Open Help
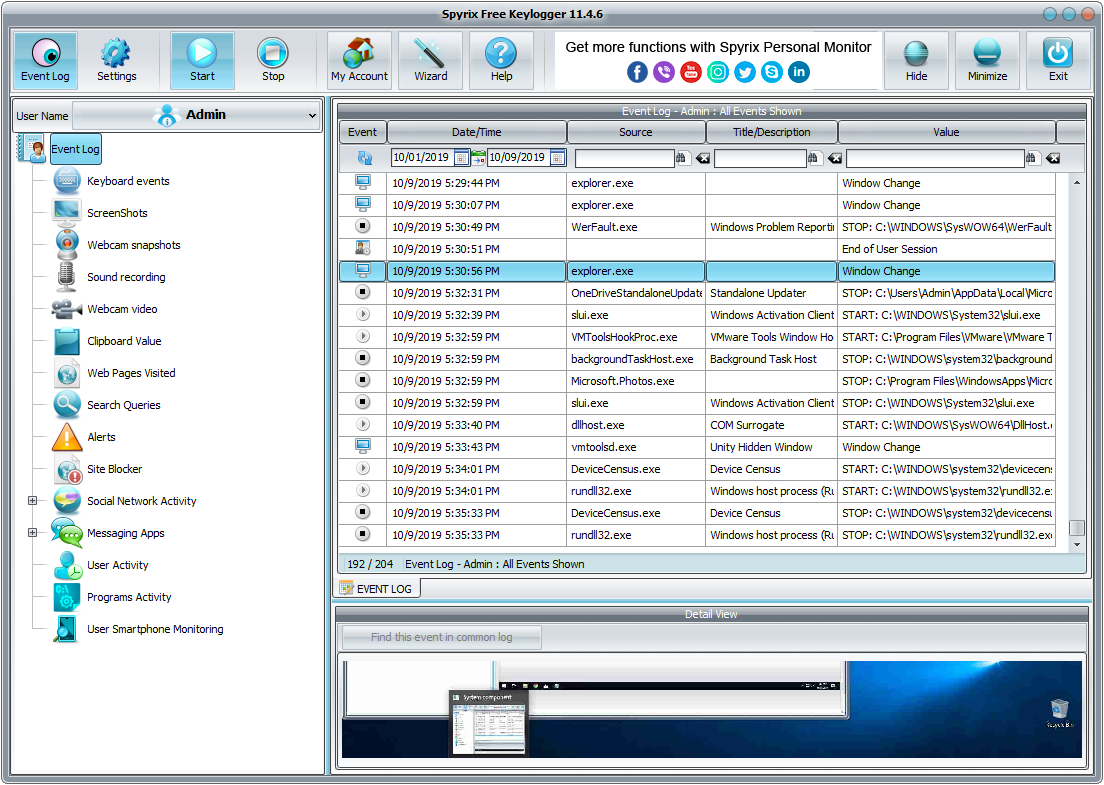 501,61
